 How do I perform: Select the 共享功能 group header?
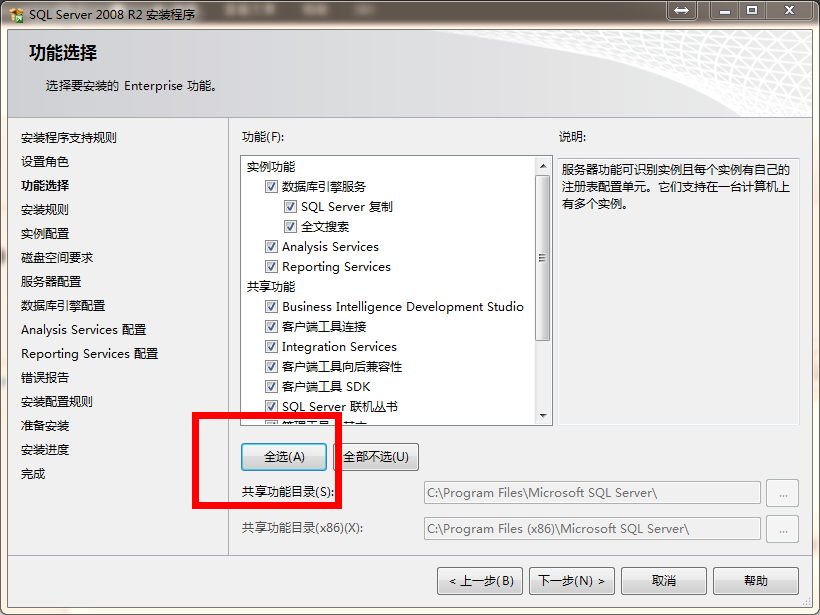[x=271, y=287]
